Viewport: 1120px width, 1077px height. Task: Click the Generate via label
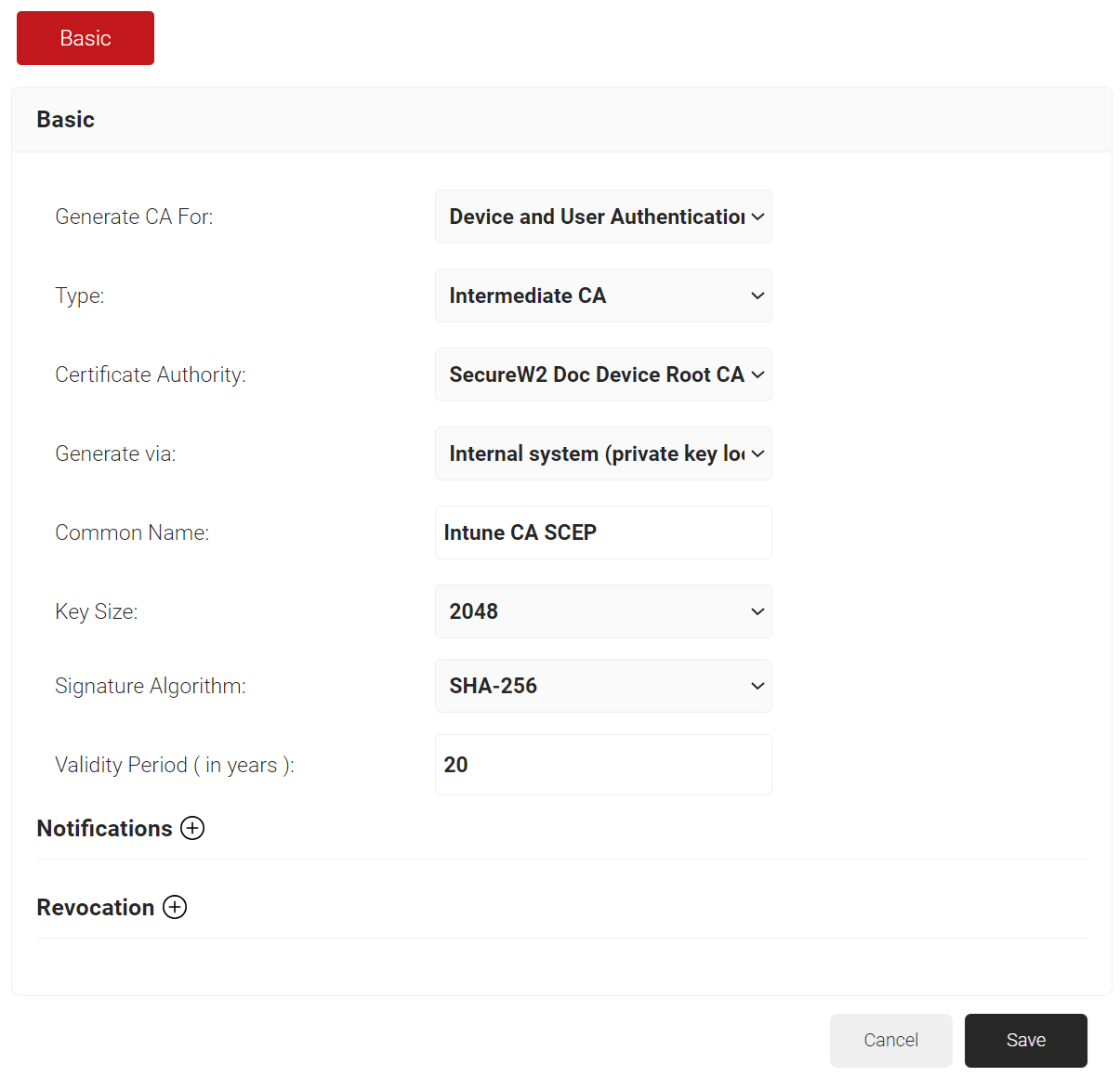(115, 453)
